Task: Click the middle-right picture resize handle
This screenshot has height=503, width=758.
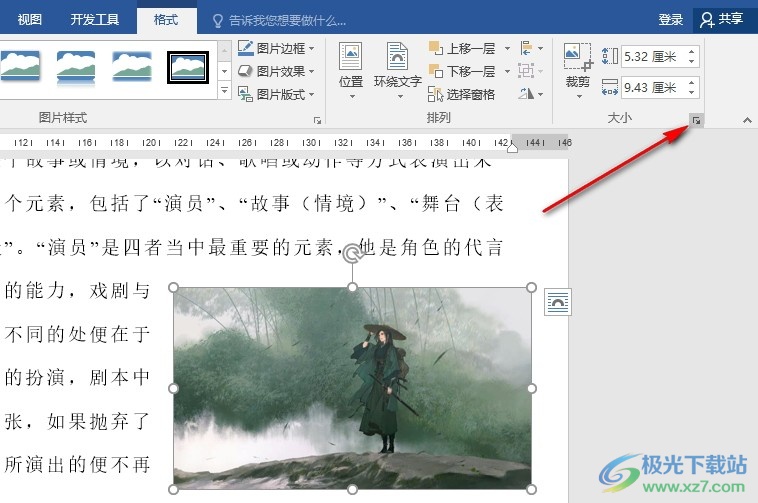Action: point(531,388)
